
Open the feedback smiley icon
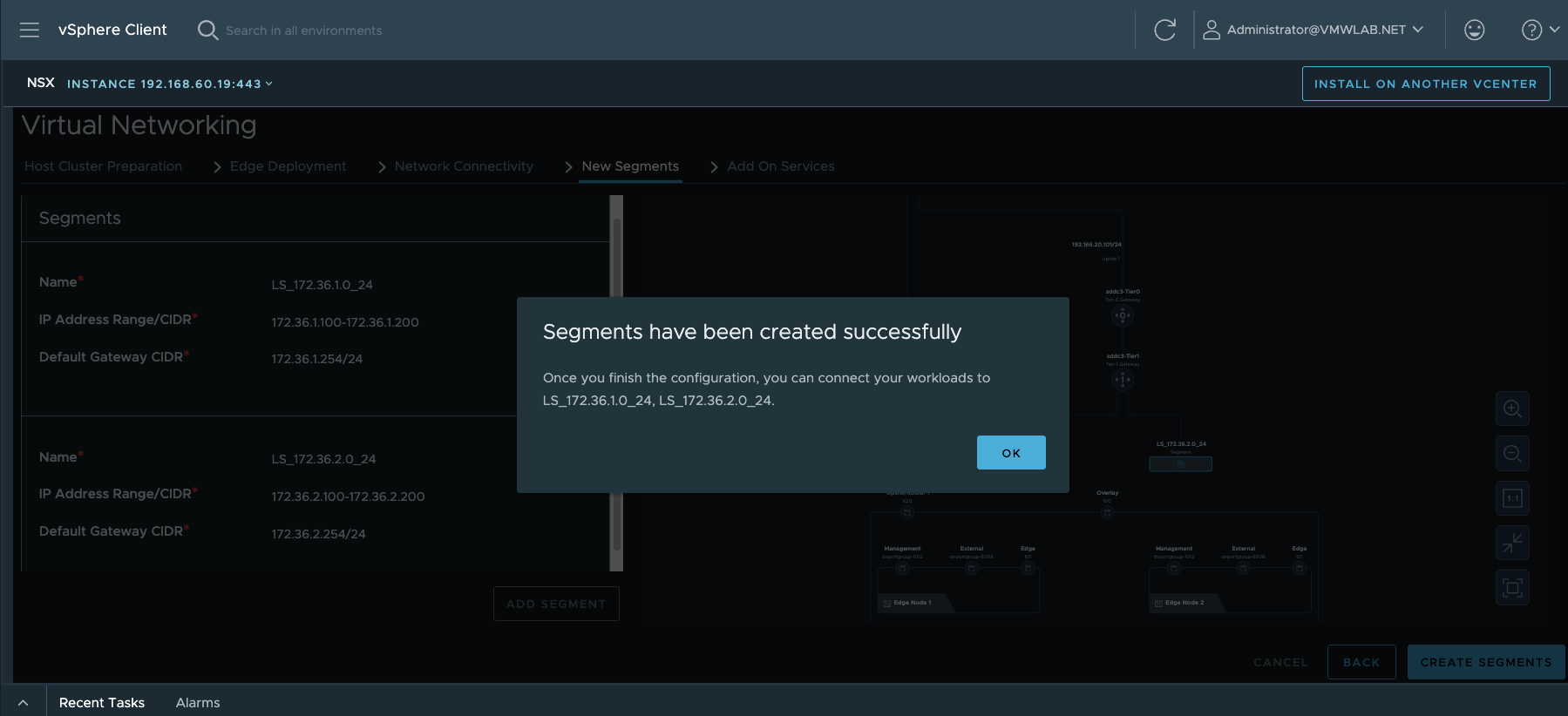coord(1474,30)
